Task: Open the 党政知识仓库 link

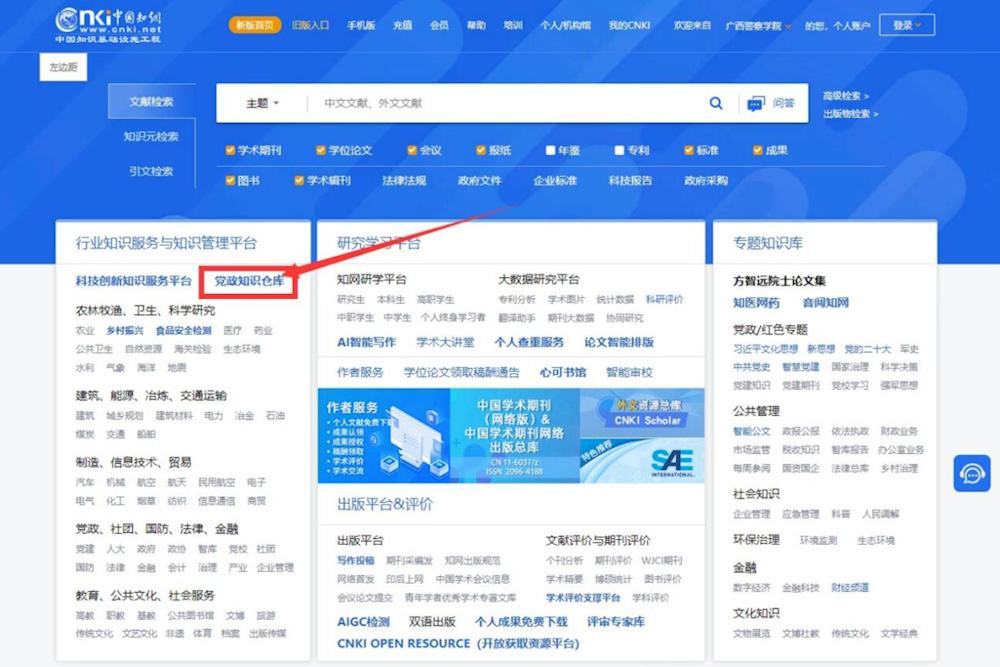Action: 249,281
